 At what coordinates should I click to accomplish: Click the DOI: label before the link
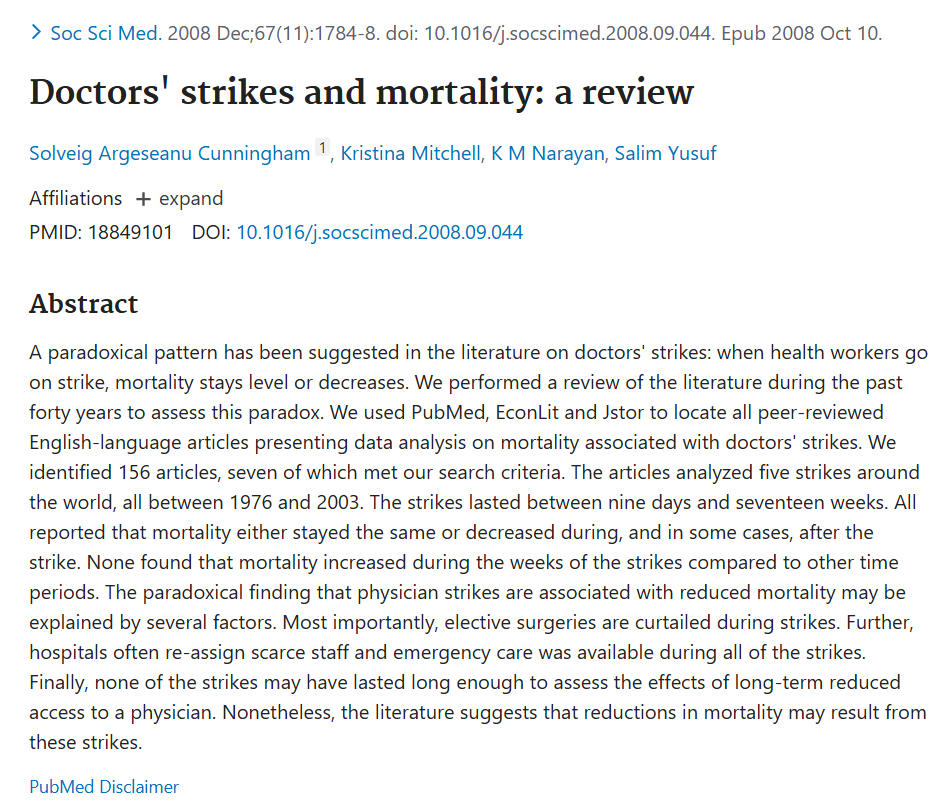(x=211, y=233)
